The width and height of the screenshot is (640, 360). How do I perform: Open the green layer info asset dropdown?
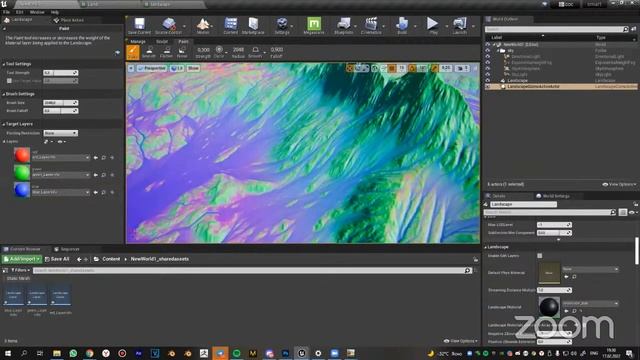click(61, 175)
